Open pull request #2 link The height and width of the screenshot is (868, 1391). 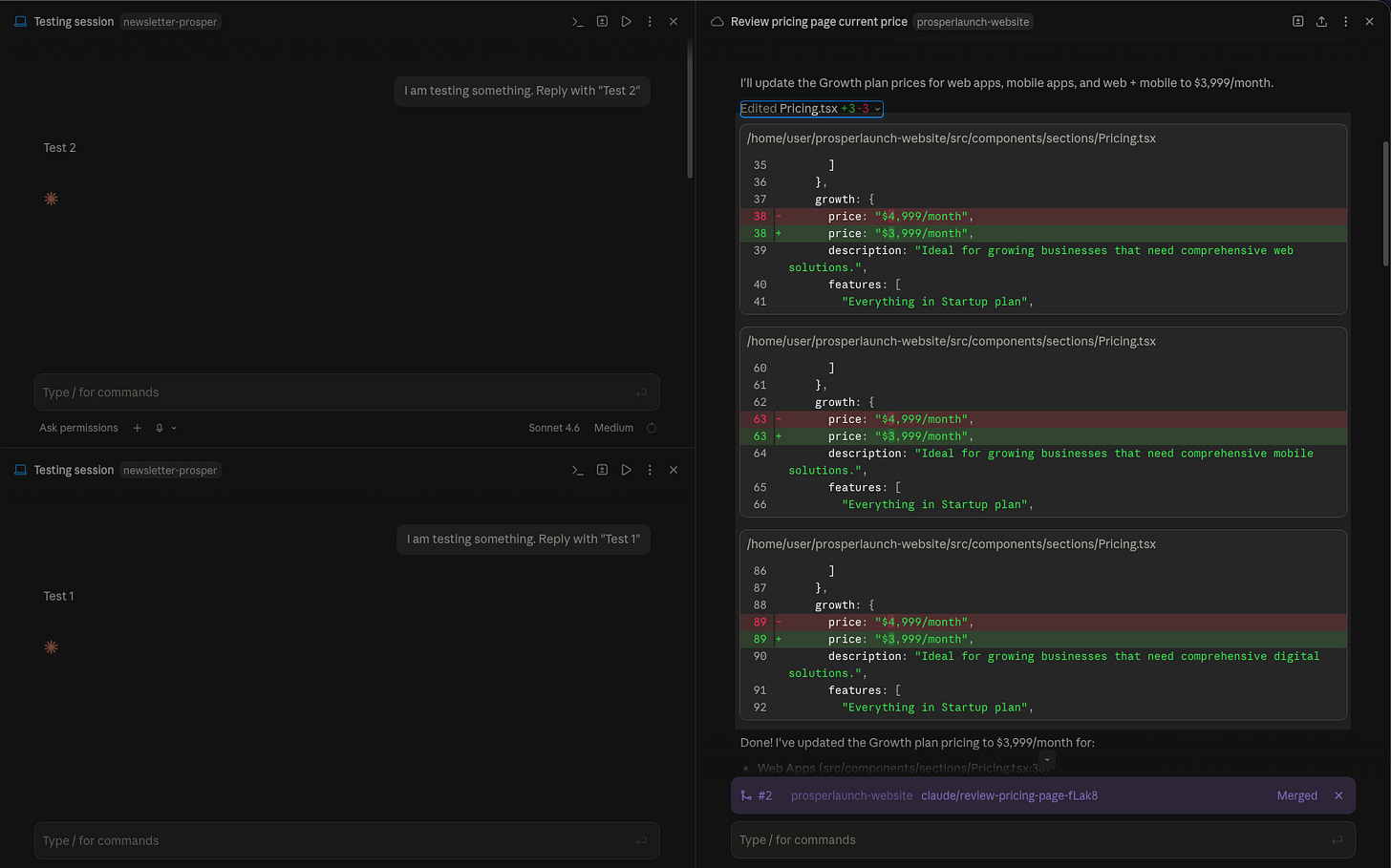(764, 795)
